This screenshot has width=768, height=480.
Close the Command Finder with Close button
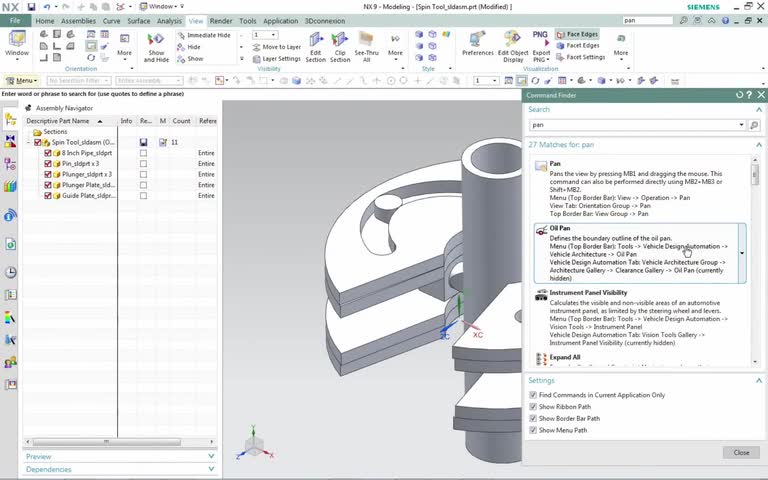(741, 453)
